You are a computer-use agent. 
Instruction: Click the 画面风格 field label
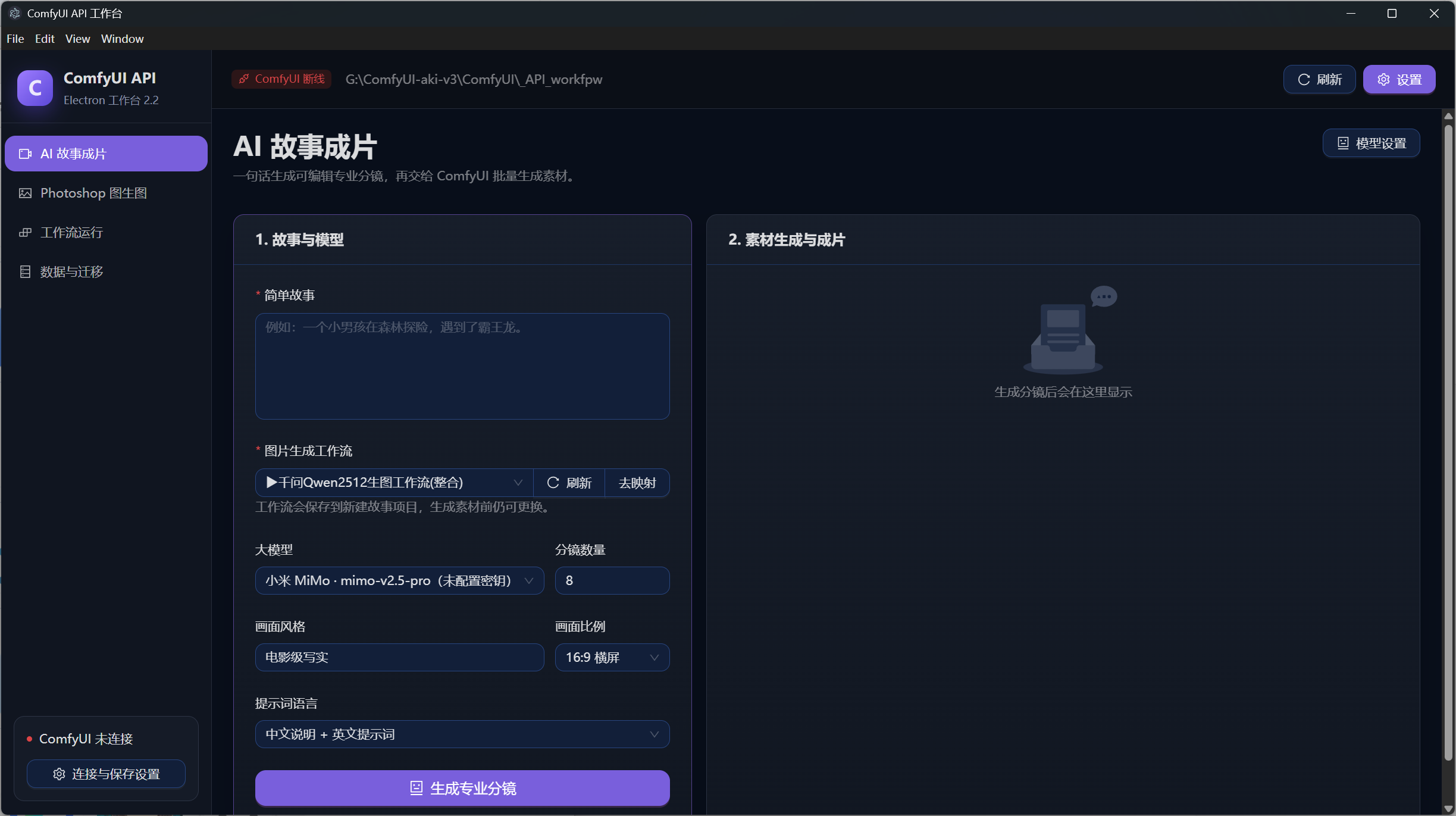pos(280,627)
